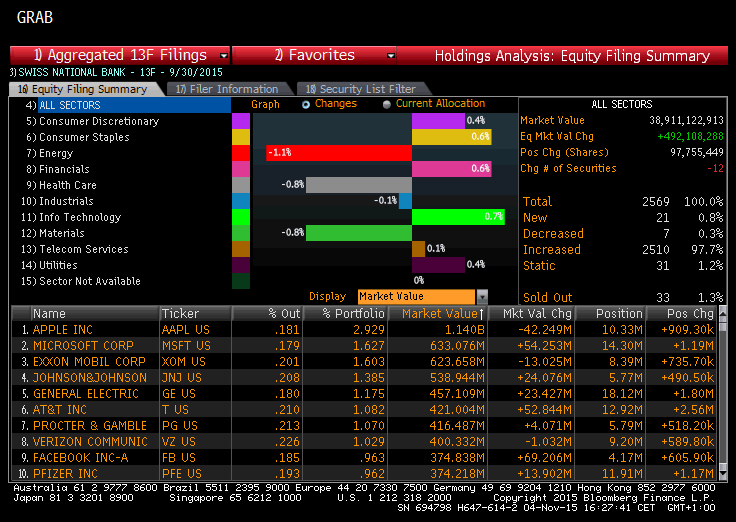Click the red Energy color swatch
This screenshot has width=736, height=522.
click(x=241, y=153)
